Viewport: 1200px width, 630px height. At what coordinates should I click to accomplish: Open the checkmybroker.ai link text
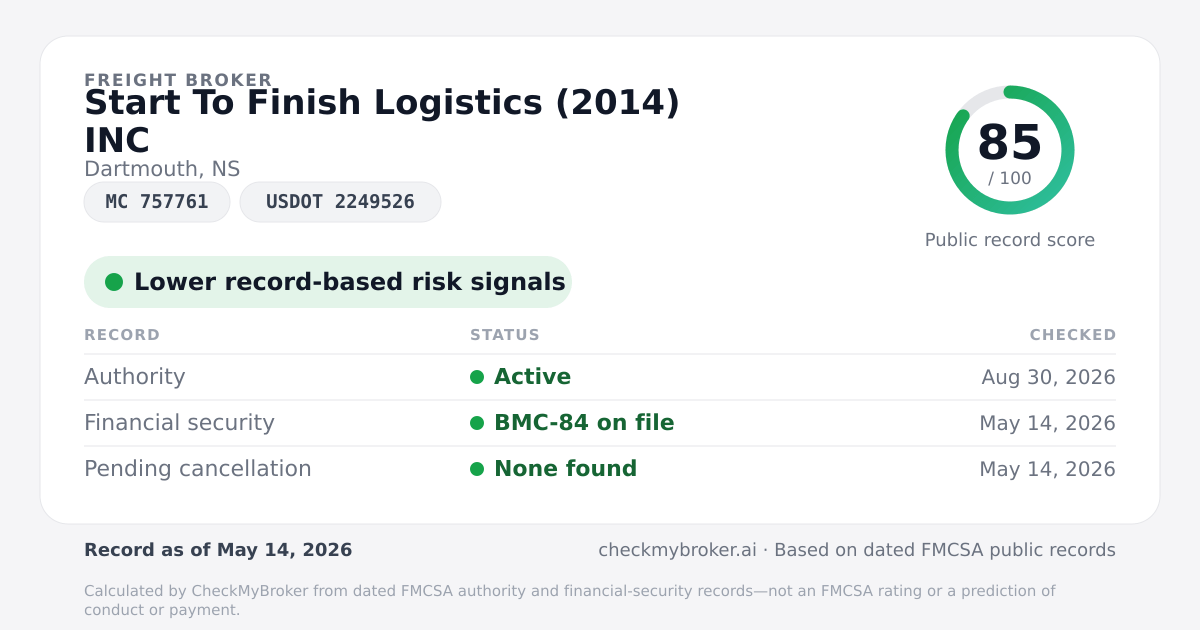coord(677,550)
